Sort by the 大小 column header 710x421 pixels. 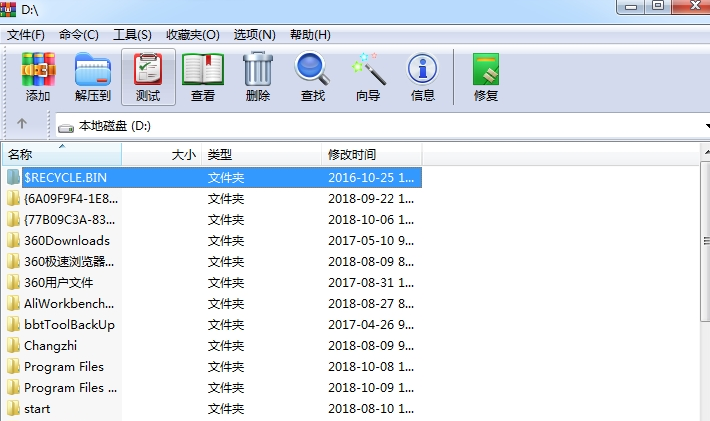coord(162,154)
